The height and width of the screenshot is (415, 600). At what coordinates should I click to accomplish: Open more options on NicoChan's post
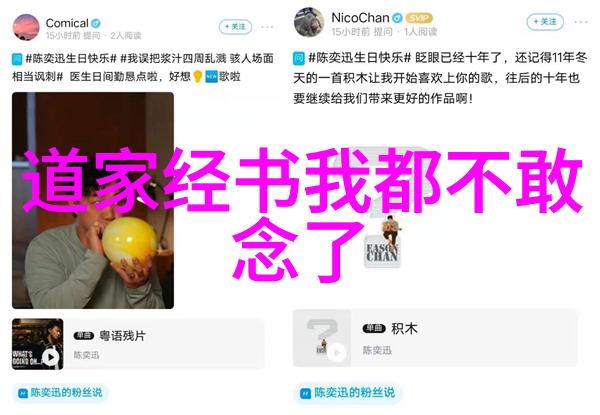coord(581,22)
